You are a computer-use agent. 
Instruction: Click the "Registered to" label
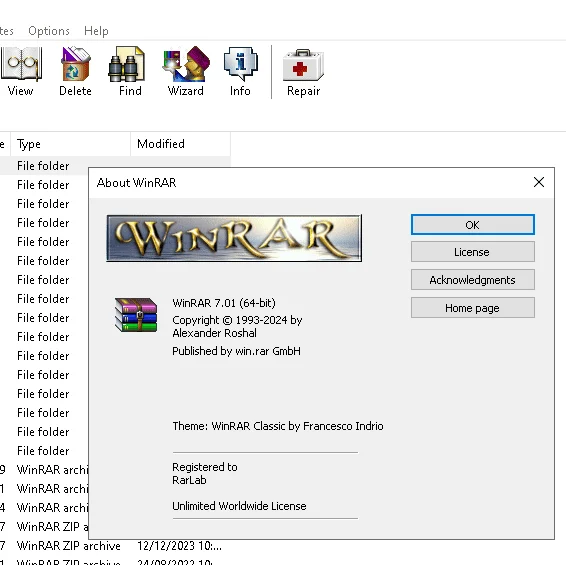click(205, 467)
